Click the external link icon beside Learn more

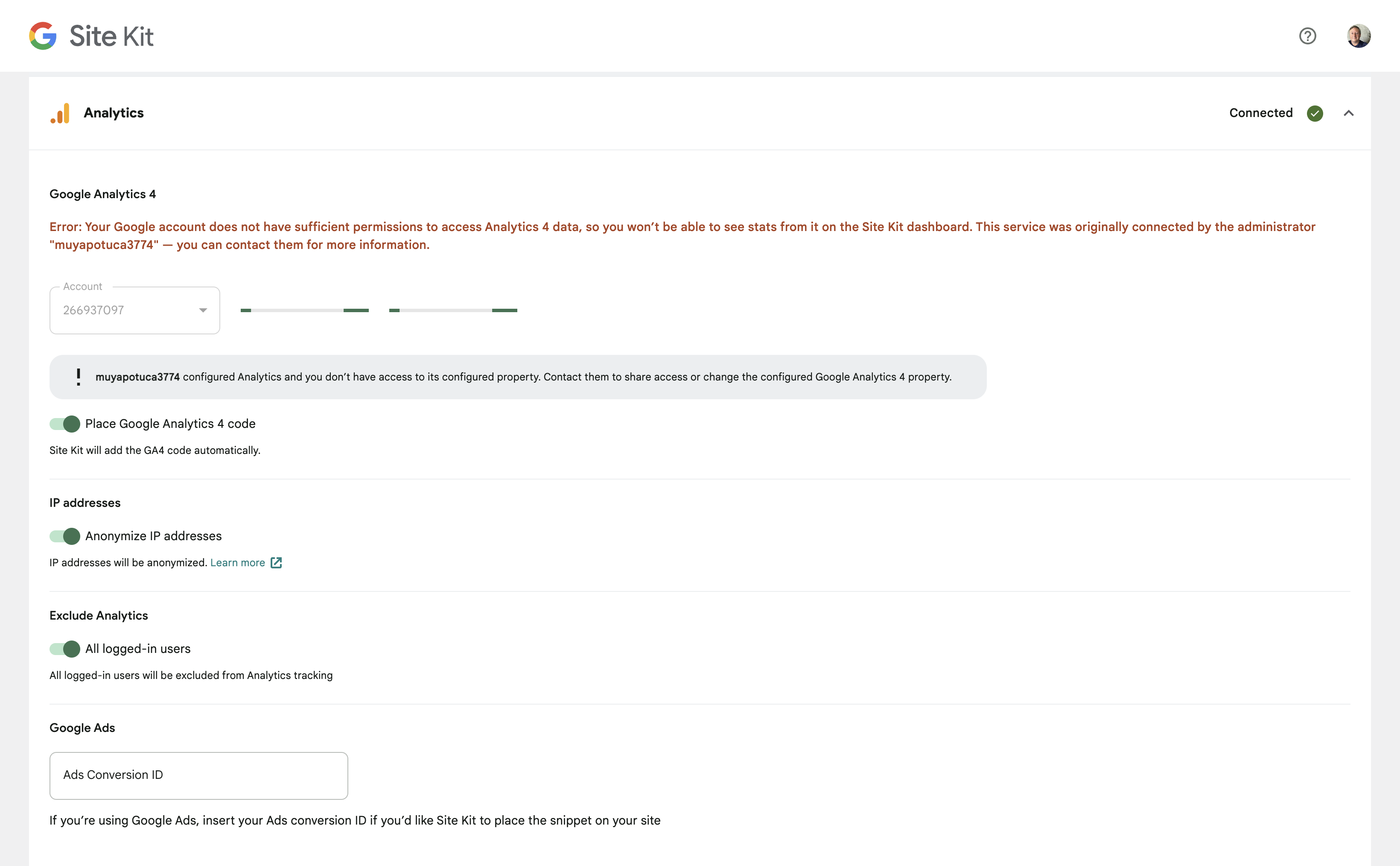tap(277, 562)
